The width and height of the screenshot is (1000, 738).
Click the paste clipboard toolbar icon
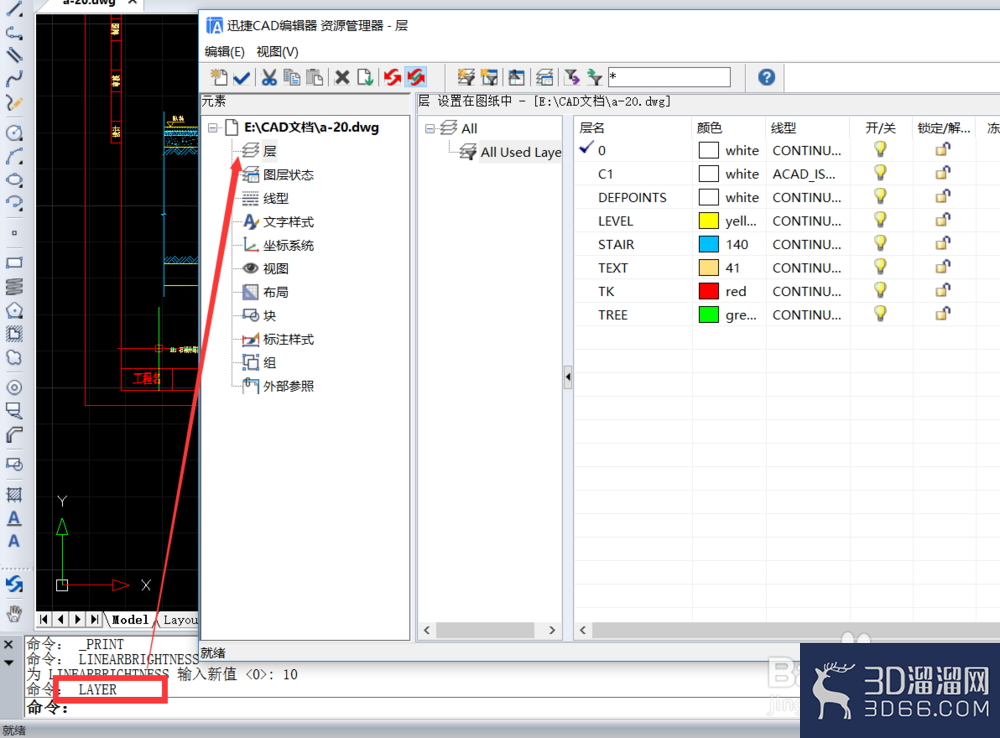tap(314, 78)
